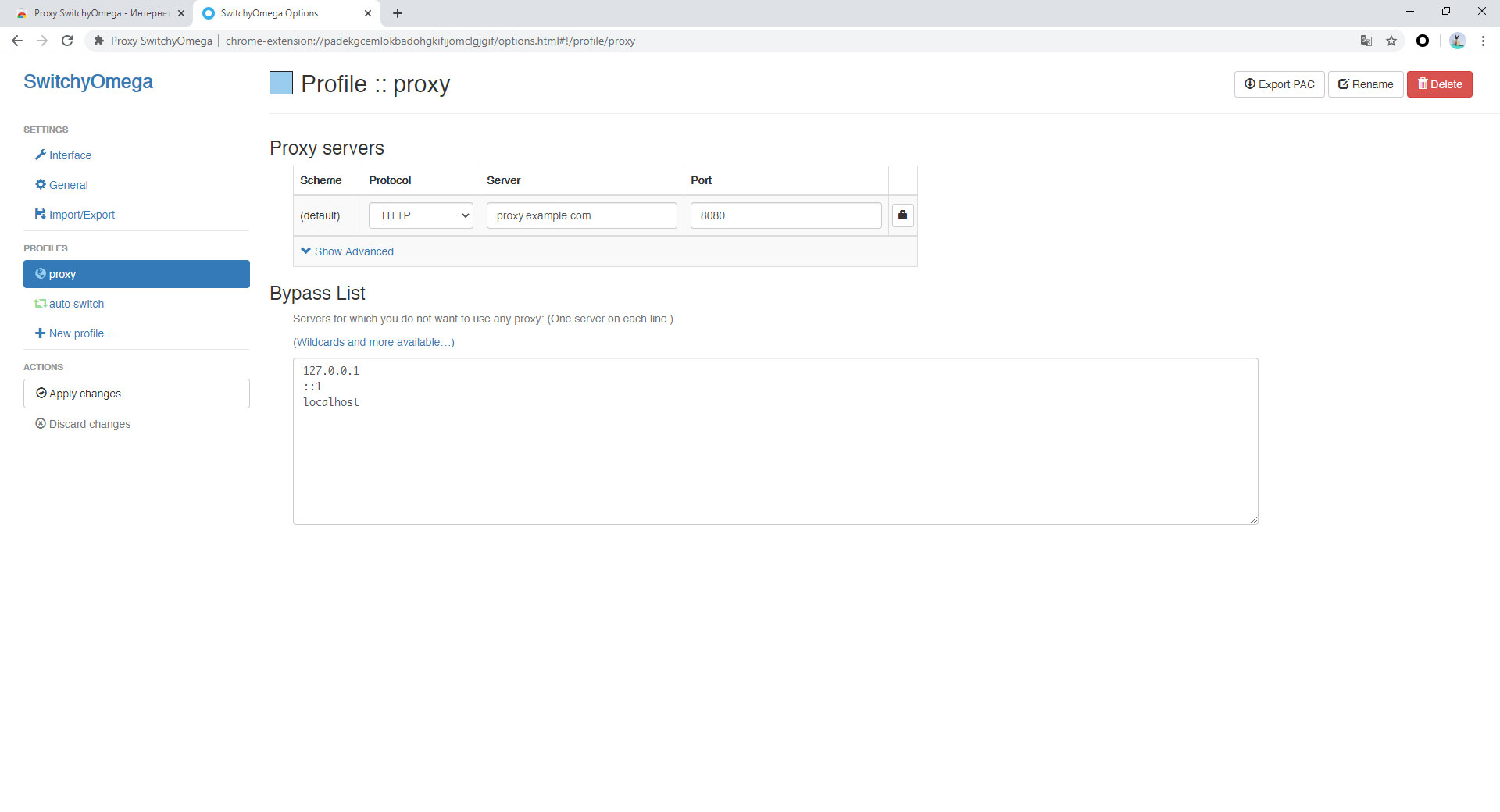The height and width of the screenshot is (812, 1500).
Task: Click the lock icon for proxy authentication
Action: (902, 215)
